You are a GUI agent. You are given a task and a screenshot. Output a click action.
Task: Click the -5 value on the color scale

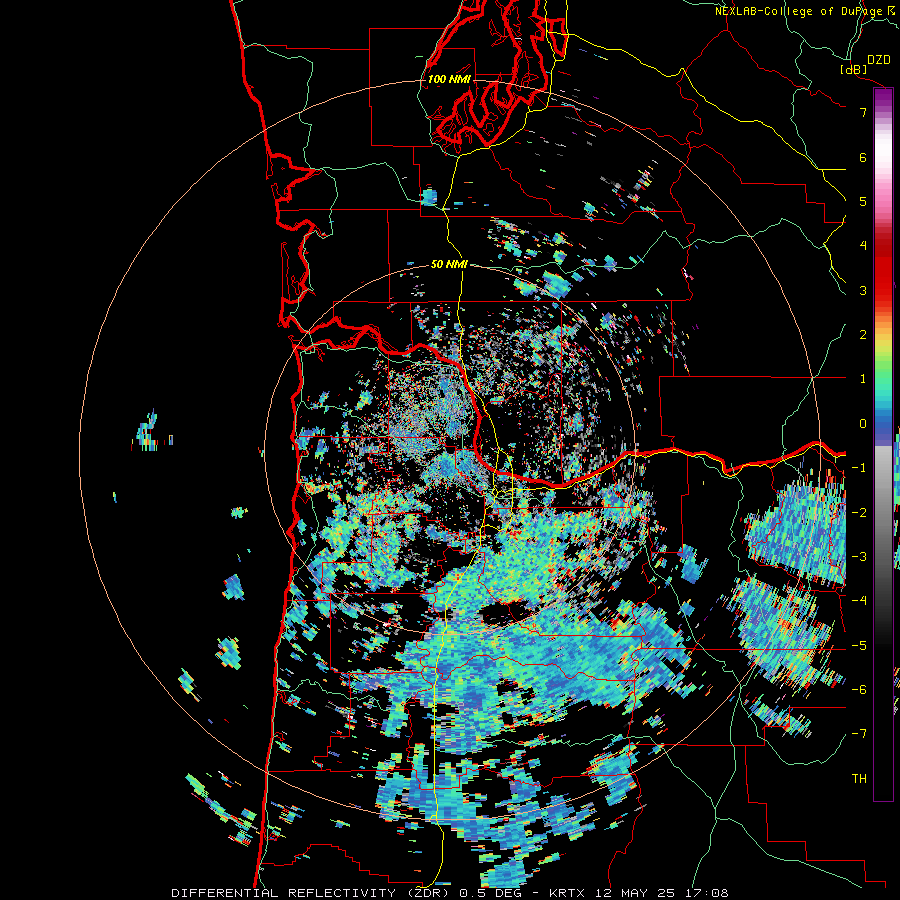pyautogui.click(x=859, y=646)
